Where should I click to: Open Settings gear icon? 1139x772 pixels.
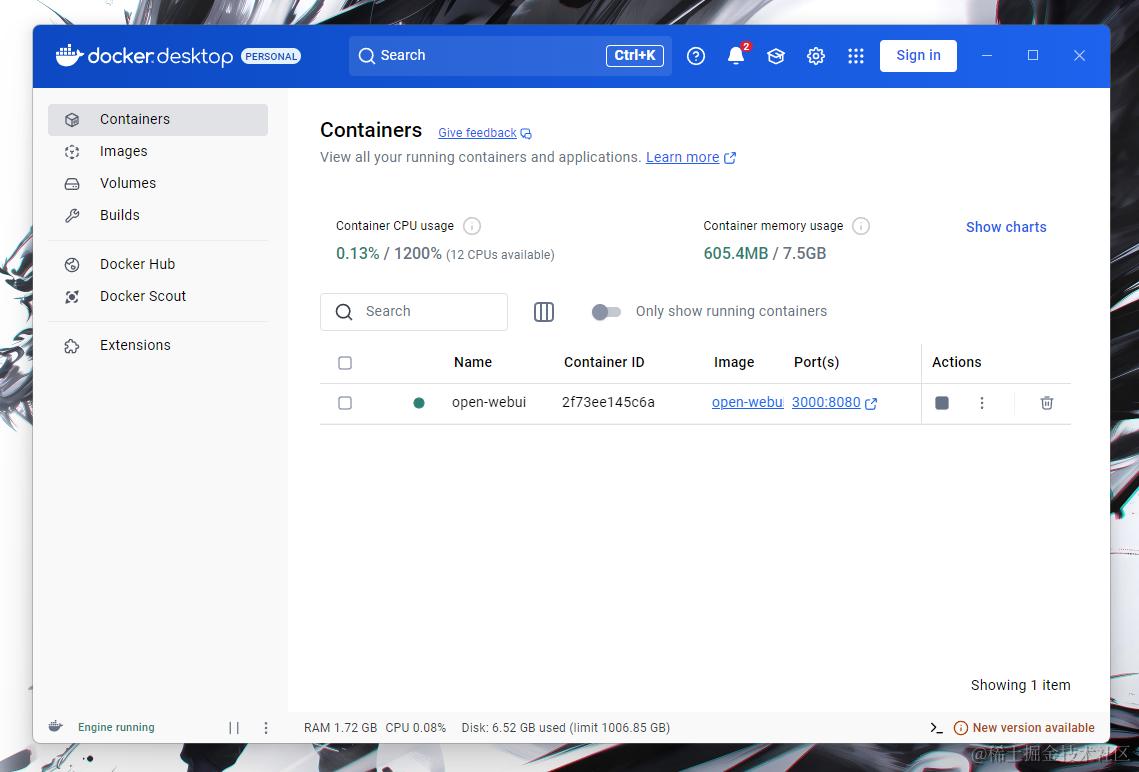pyautogui.click(x=816, y=56)
